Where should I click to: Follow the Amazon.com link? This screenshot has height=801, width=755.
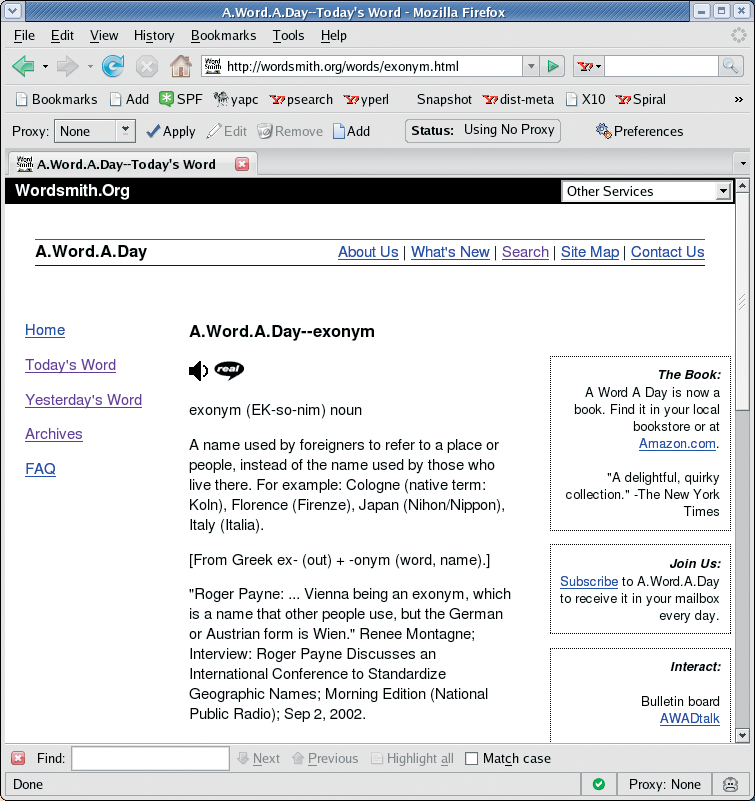pos(677,443)
